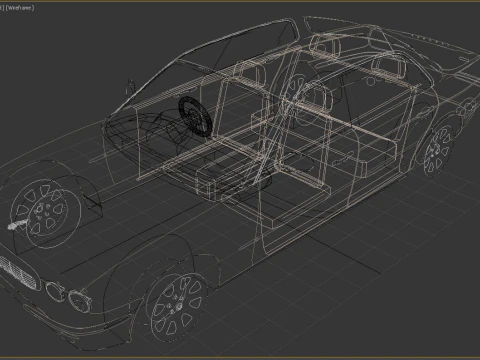Select the rear wheel of the car model
Image resolution: width=480 pixels, height=360 pixels.
439,151
